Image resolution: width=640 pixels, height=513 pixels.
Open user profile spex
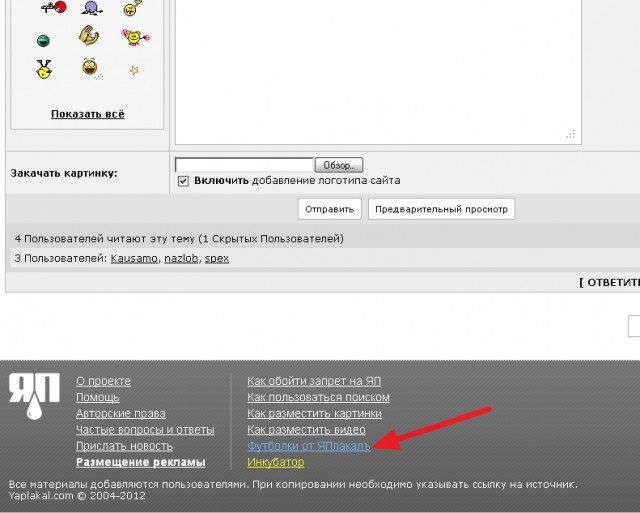tap(217, 259)
